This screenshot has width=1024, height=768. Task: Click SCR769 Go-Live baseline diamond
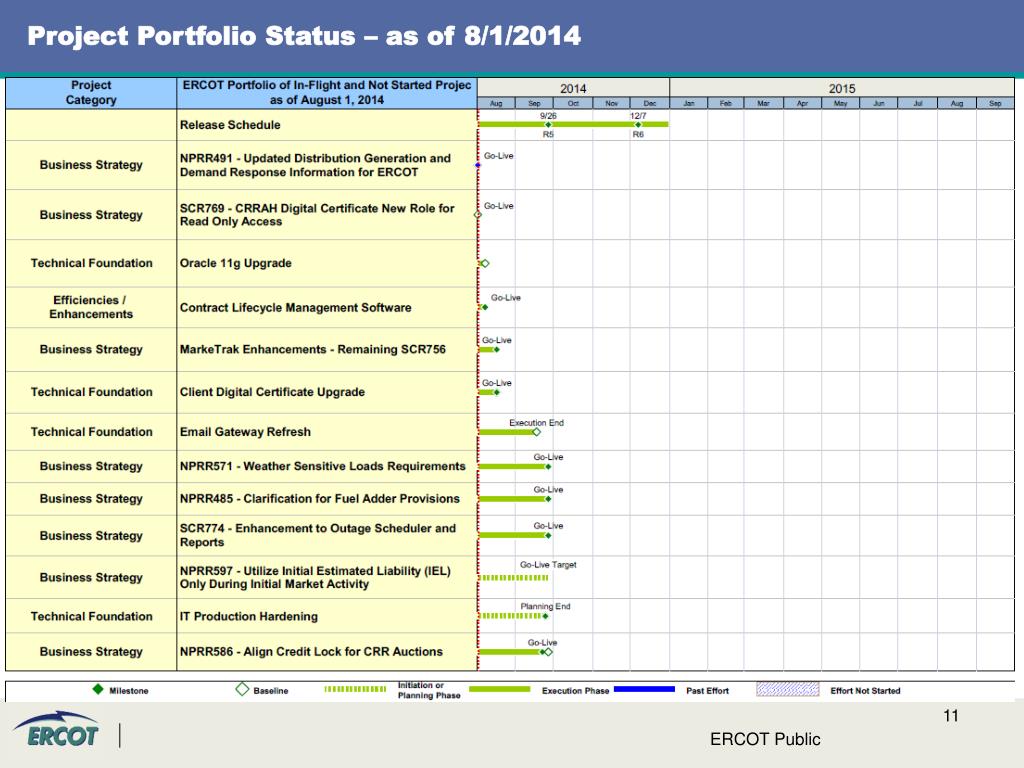477,215
